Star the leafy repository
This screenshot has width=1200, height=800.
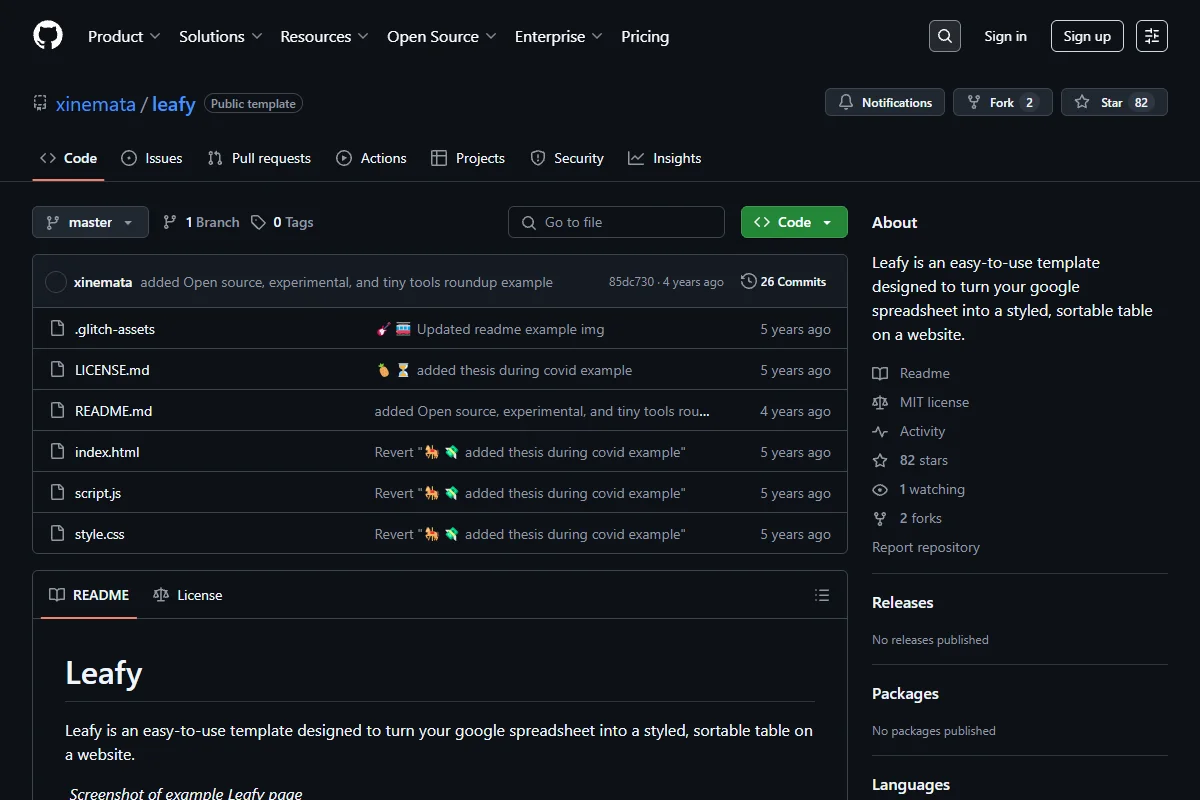point(1114,102)
